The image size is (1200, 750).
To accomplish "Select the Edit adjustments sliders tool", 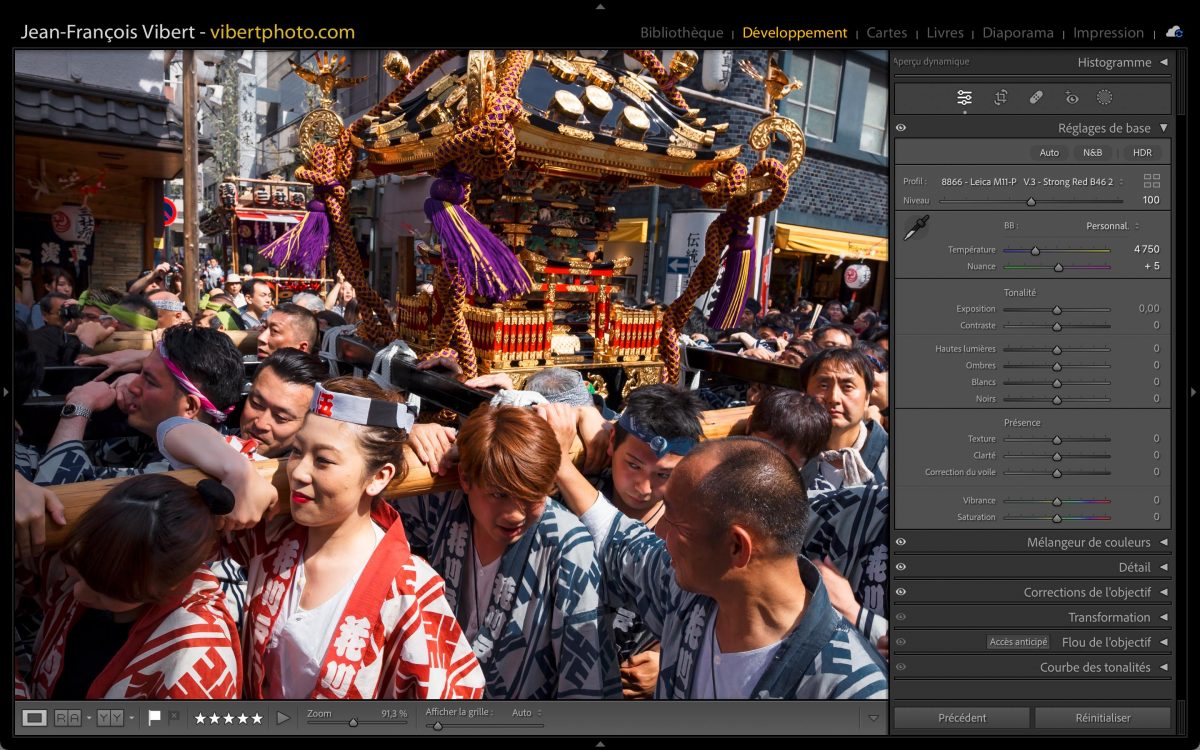I will click(x=964, y=98).
